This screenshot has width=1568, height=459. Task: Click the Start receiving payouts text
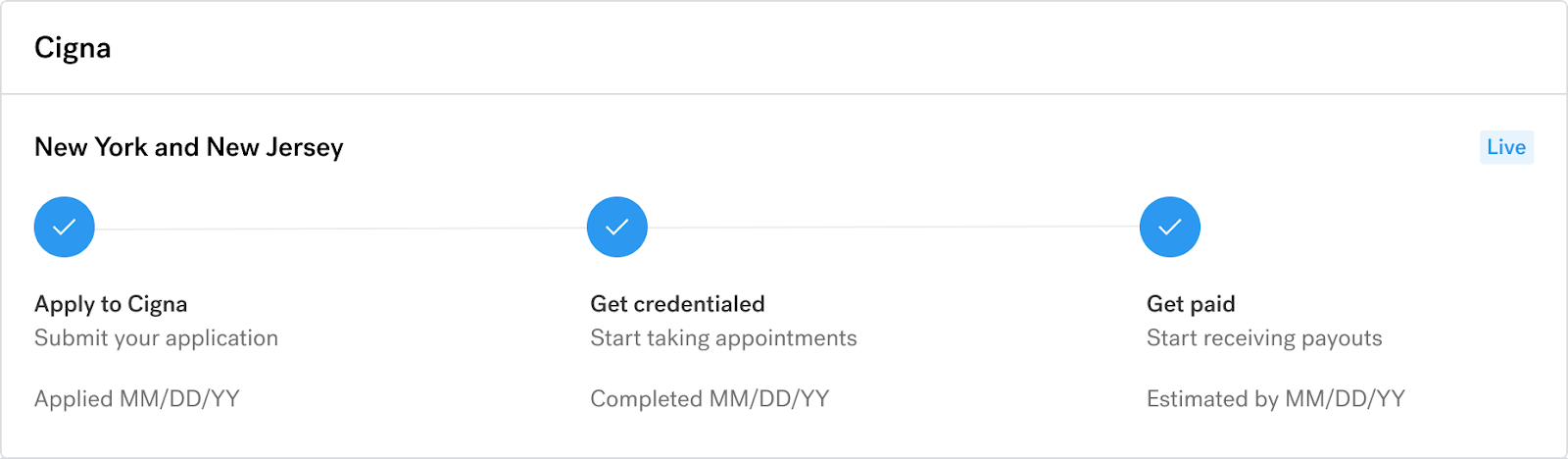point(1264,338)
